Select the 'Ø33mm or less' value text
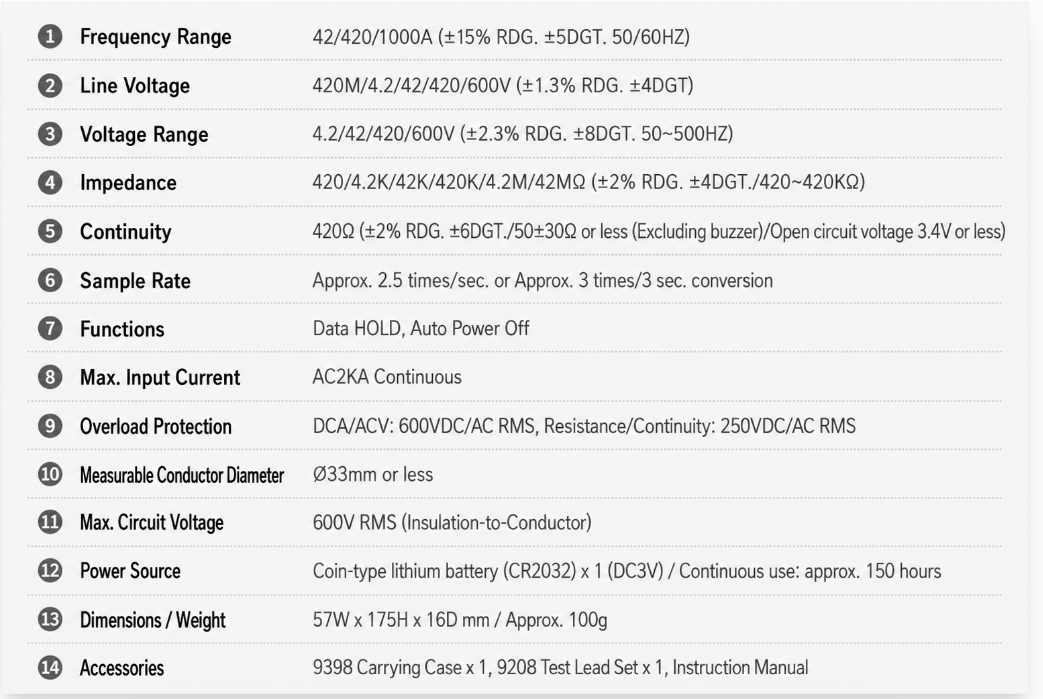The width and height of the screenshot is (1043, 699). coord(372,474)
